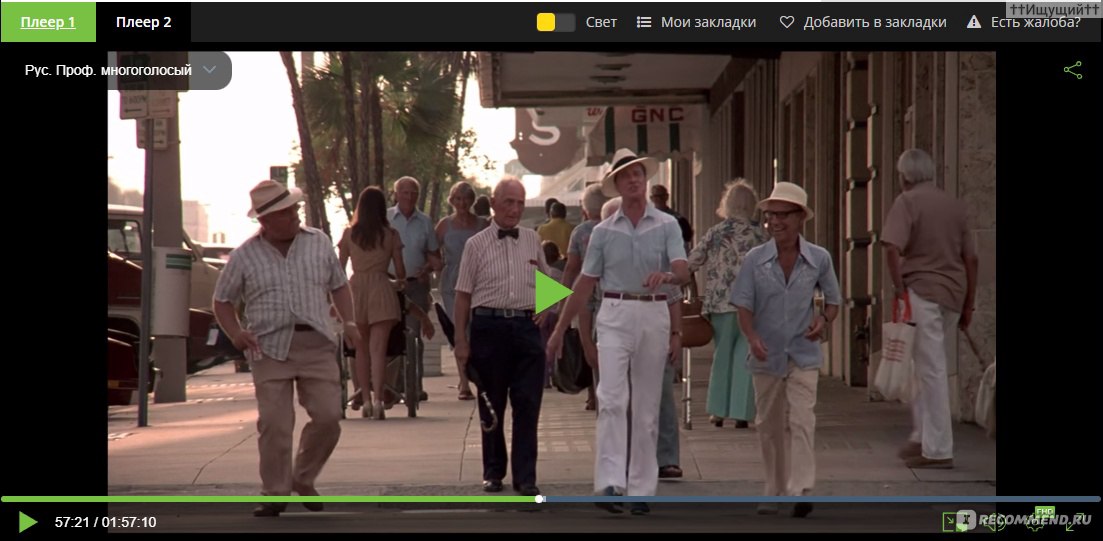The image size is (1103, 541).
Task: Click the list icon beside Мои закладки
Action: point(644,23)
